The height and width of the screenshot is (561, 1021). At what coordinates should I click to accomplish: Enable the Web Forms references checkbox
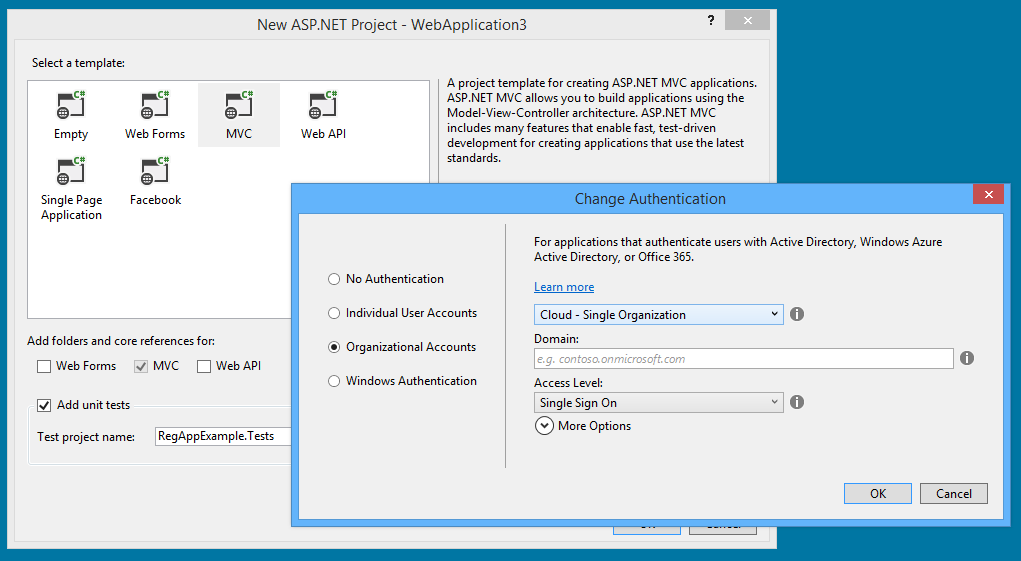44,366
